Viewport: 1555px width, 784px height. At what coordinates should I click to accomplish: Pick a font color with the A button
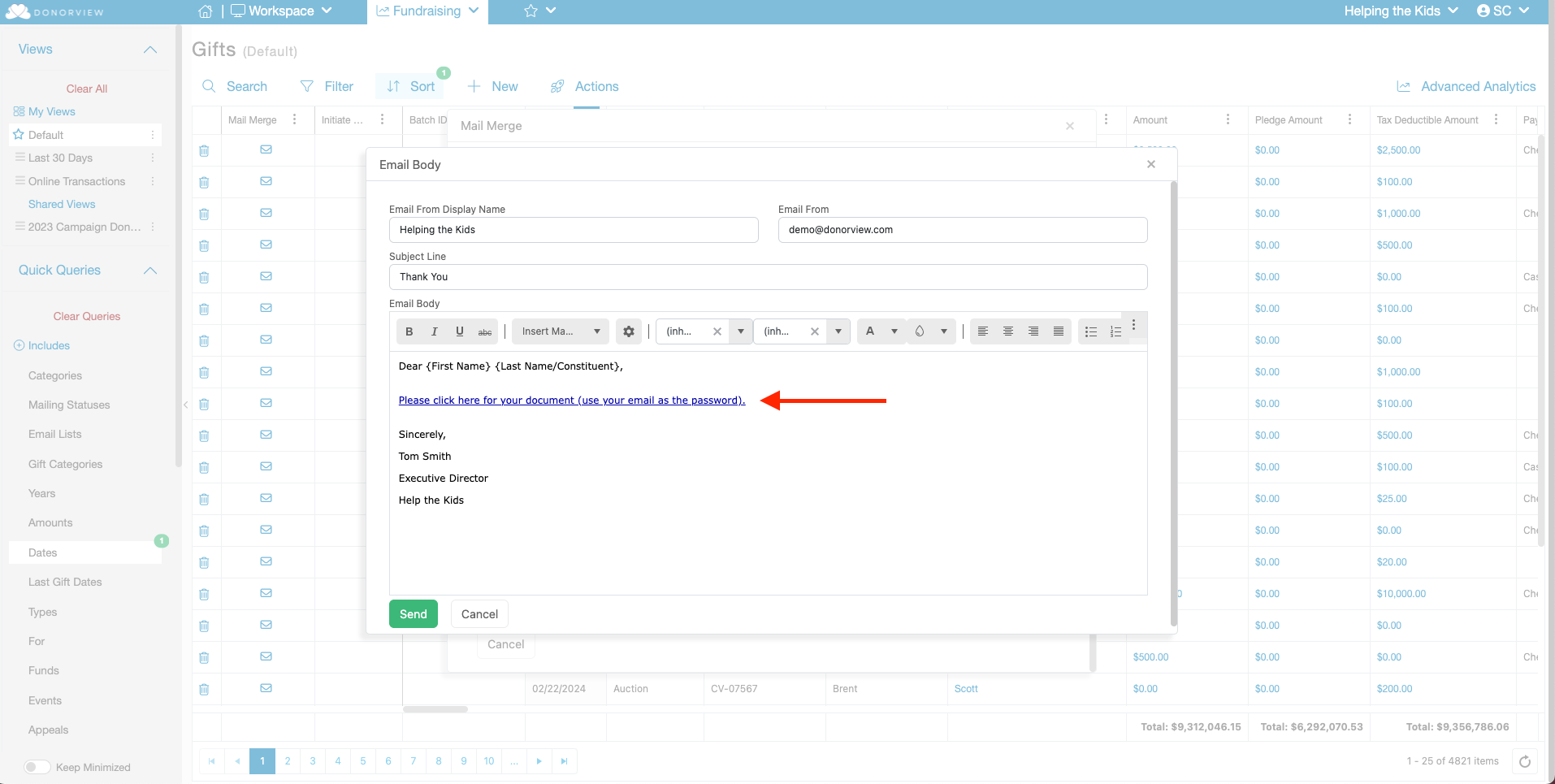(870, 331)
